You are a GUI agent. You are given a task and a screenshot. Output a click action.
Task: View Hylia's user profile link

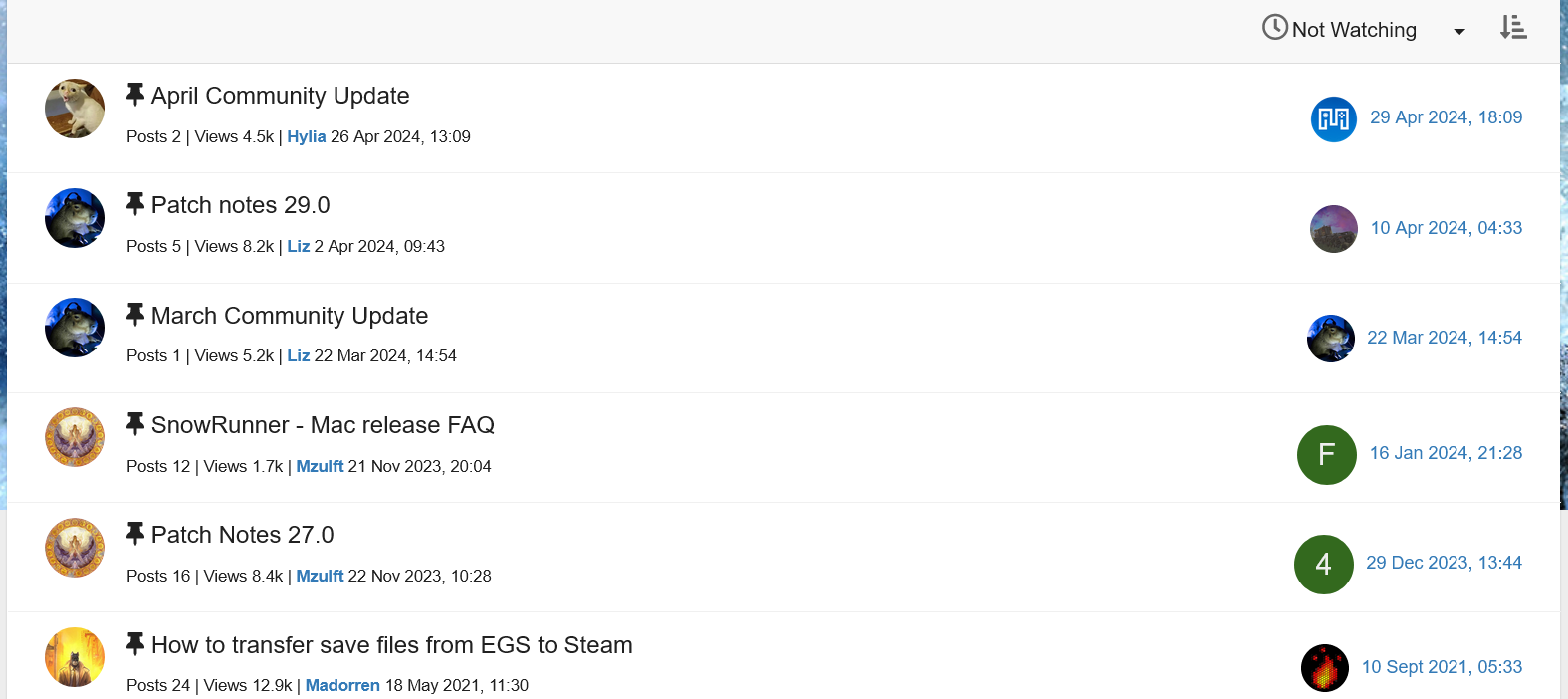(x=306, y=137)
